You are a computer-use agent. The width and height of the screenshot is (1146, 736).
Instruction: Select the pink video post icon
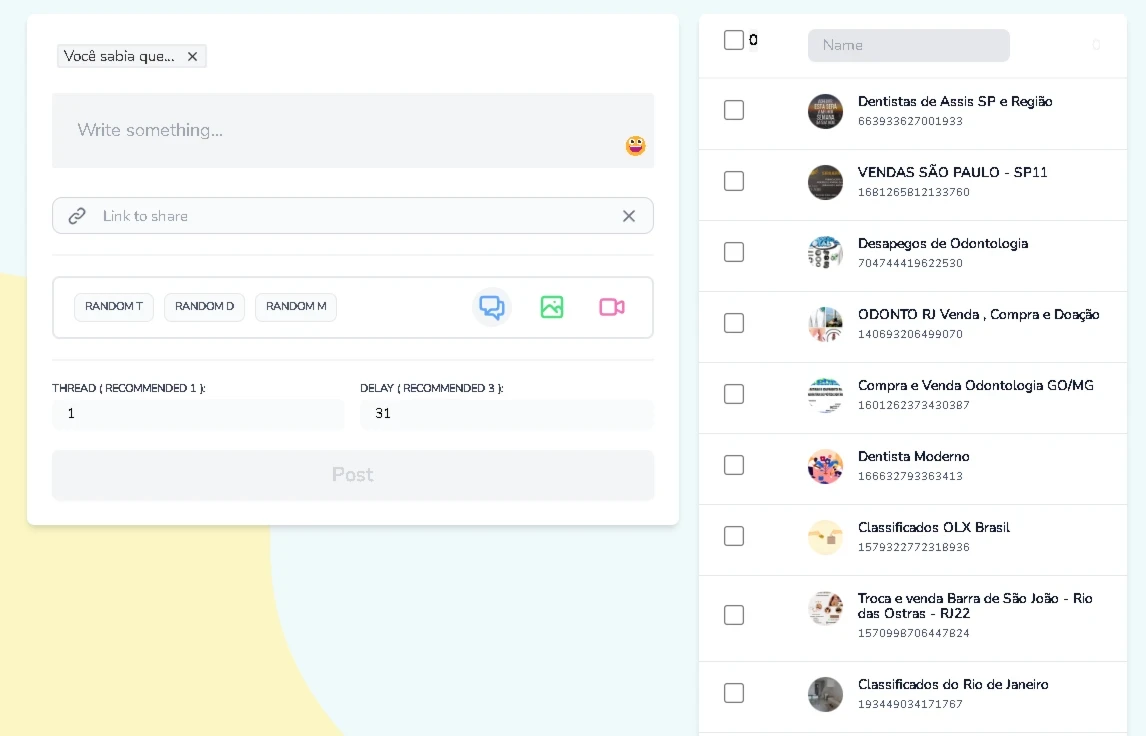(612, 307)
